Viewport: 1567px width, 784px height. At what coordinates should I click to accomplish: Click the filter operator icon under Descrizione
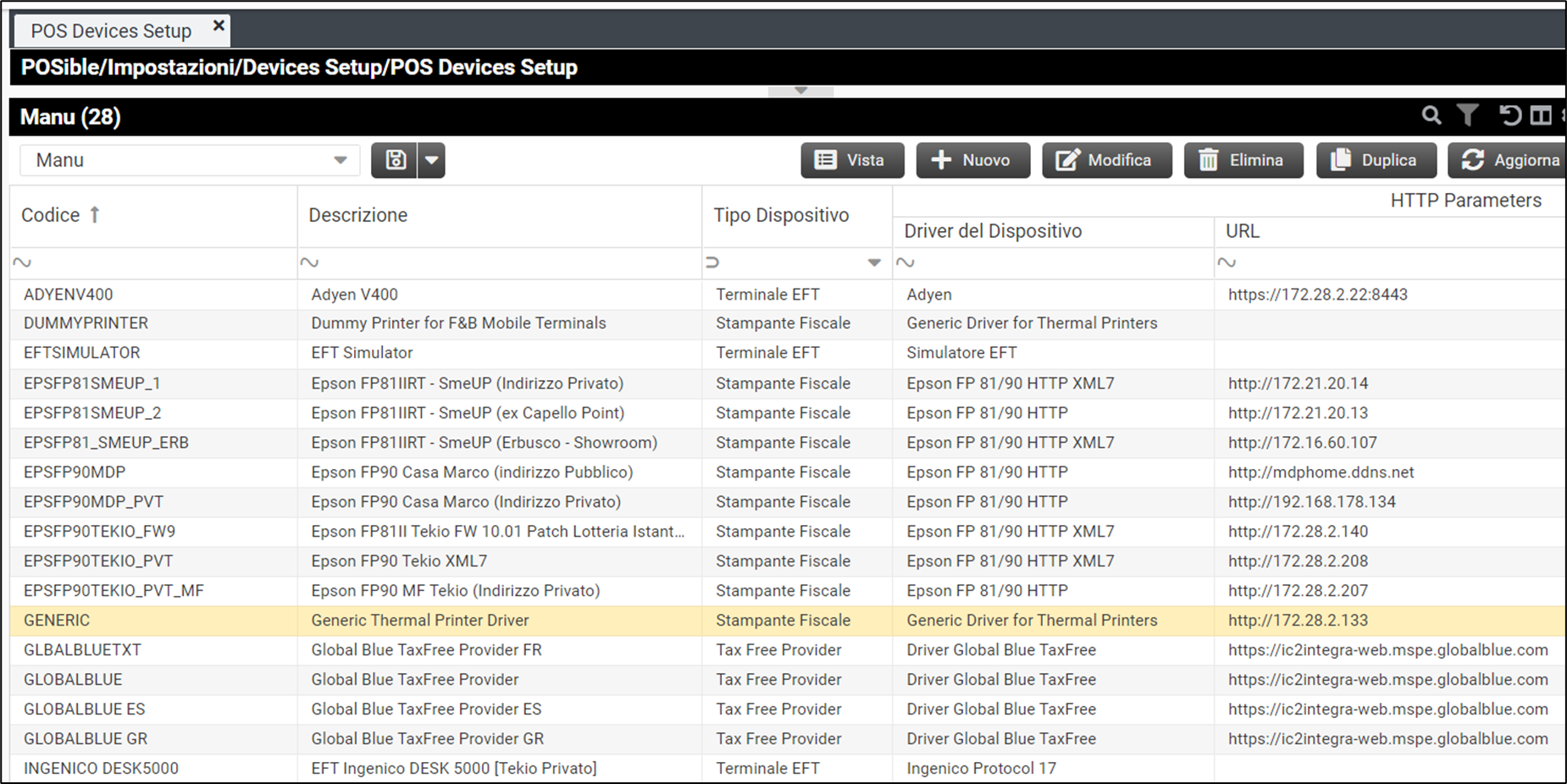tap(310, 262)
